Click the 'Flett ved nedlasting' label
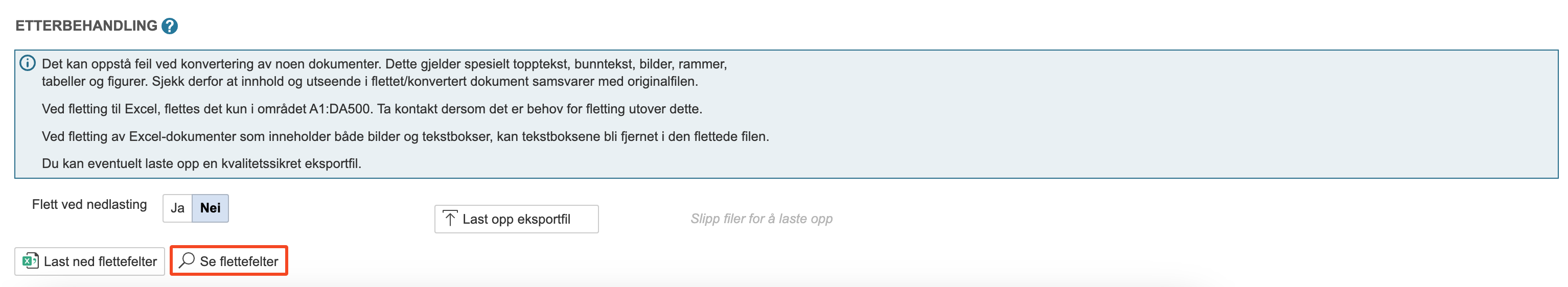 click(x=89, y=204)
